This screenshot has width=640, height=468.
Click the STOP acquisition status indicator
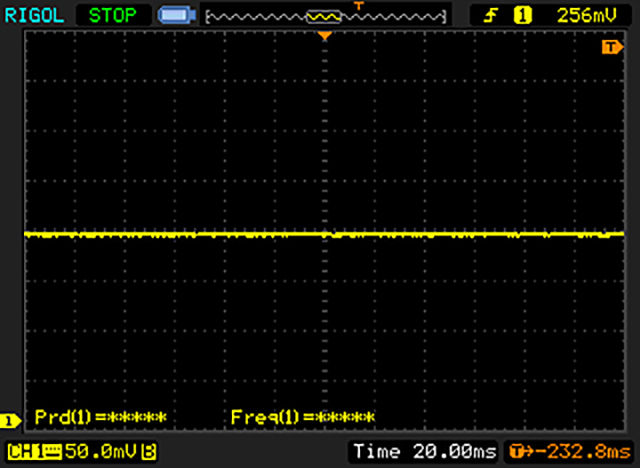(x=113, y=16)
